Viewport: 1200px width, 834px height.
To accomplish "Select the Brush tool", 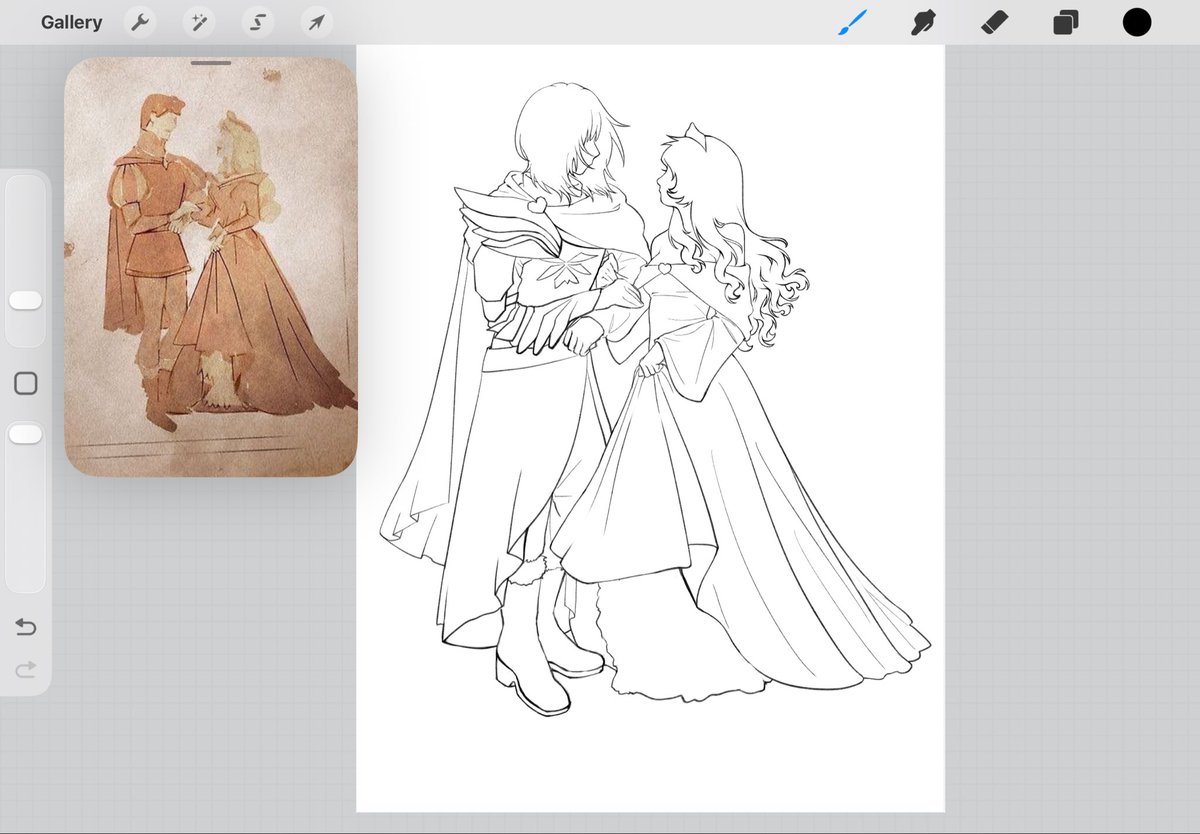I will pos(852,22).
